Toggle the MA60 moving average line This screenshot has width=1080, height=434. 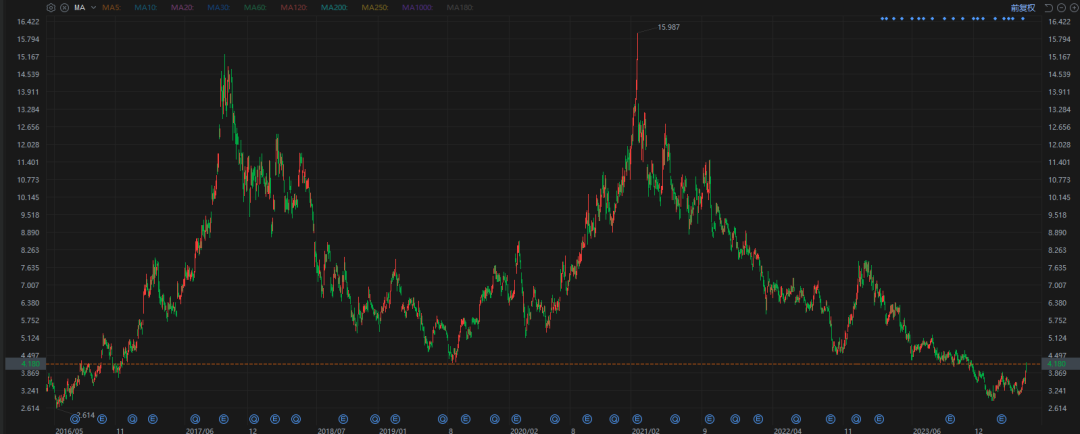click(255, 7)
